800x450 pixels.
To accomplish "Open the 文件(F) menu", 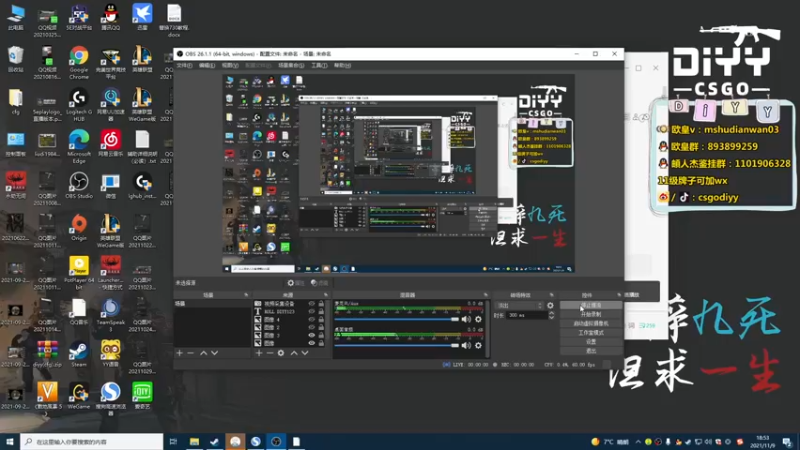I will (x=184, y=65).
